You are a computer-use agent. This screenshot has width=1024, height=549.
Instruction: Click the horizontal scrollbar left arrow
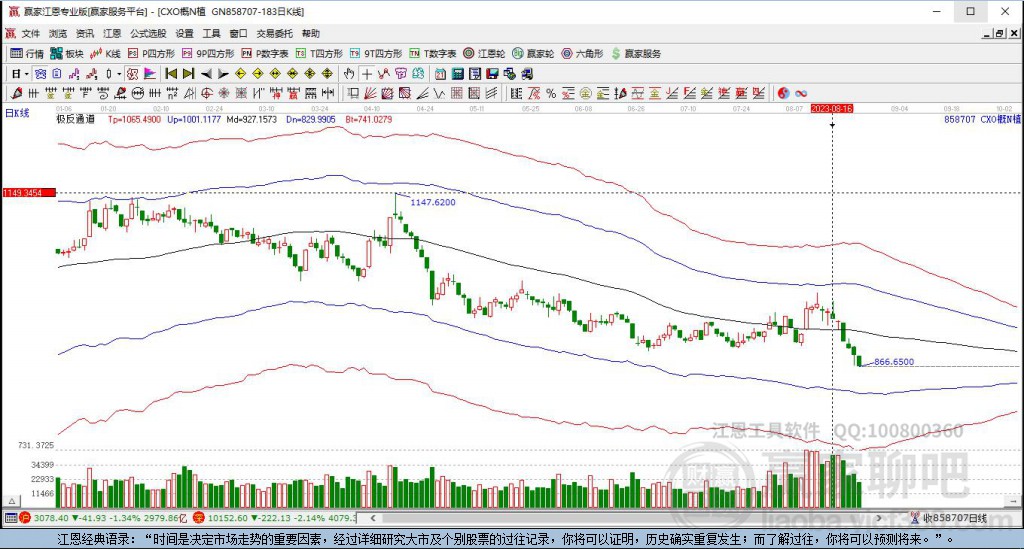pyautogui.click(x=373, y=518)
